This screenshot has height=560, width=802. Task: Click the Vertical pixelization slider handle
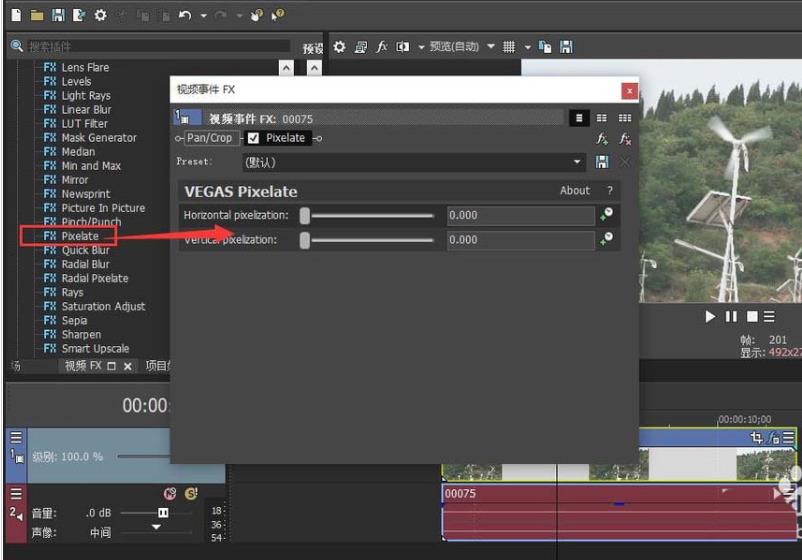[x=305, y=240]
